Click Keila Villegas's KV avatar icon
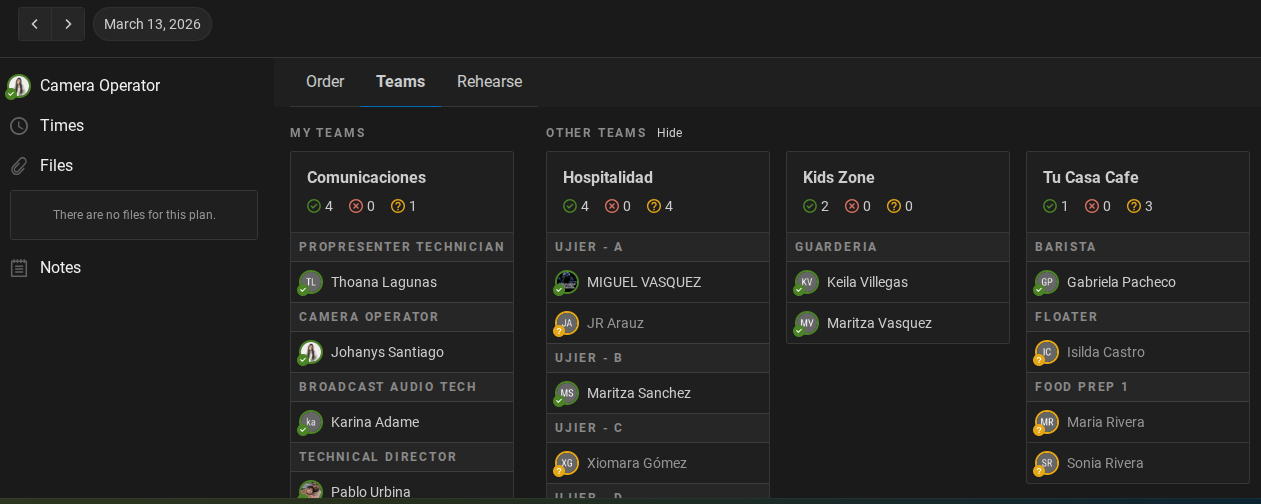This screenshot has height=504, width=1261. pos(807,282)
